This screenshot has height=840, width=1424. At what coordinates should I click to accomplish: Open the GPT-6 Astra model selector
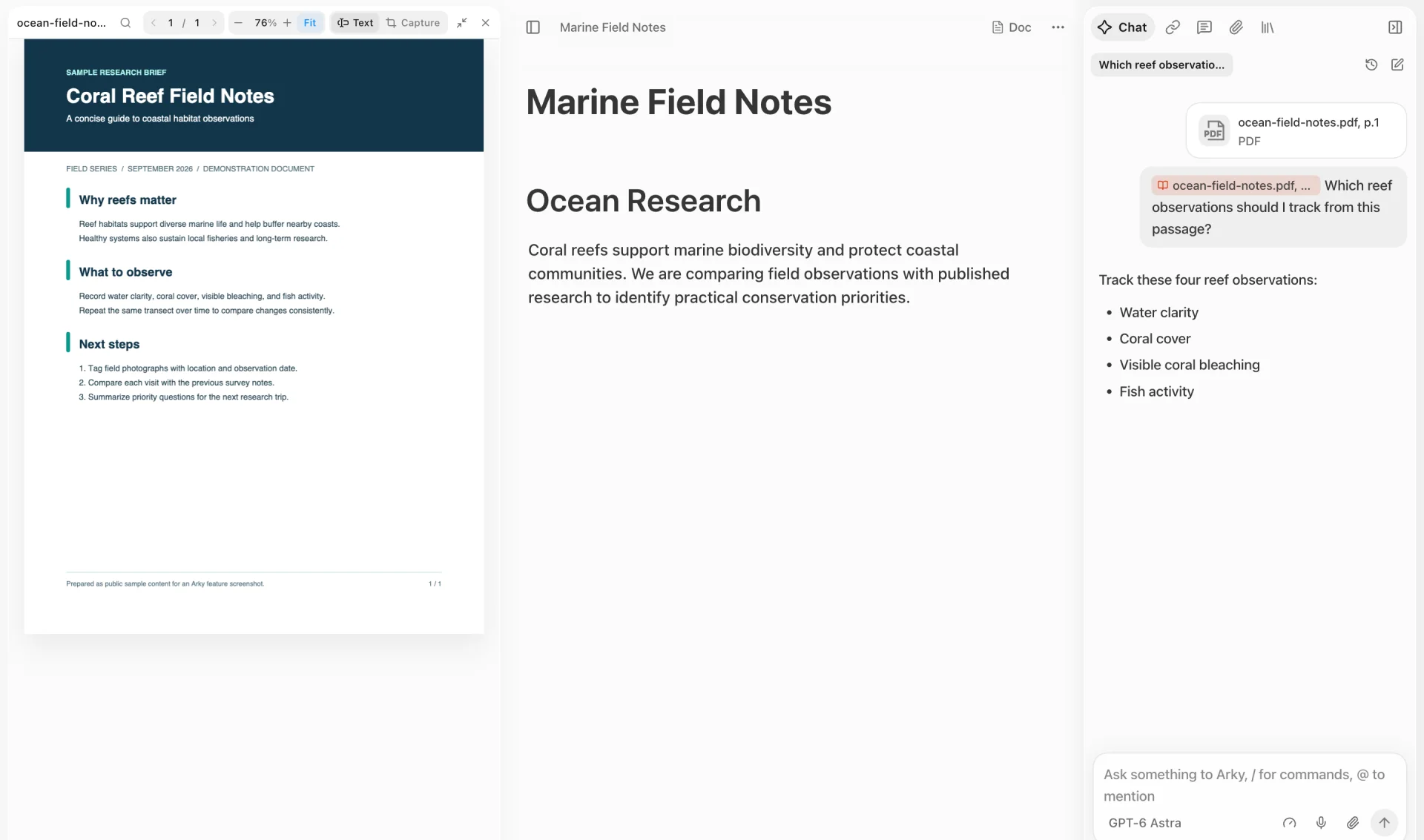coord(1144,823)
